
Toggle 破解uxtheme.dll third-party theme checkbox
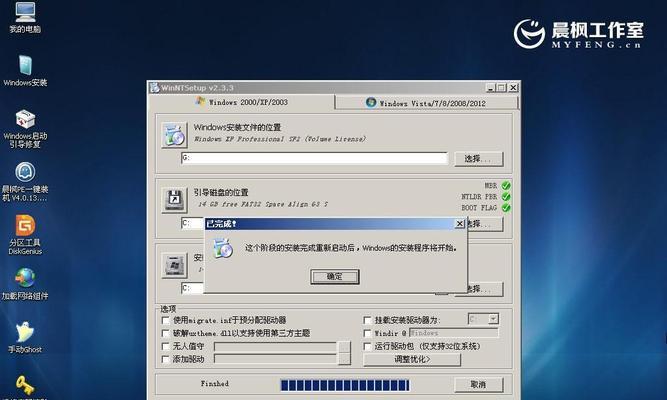point(166,333)
